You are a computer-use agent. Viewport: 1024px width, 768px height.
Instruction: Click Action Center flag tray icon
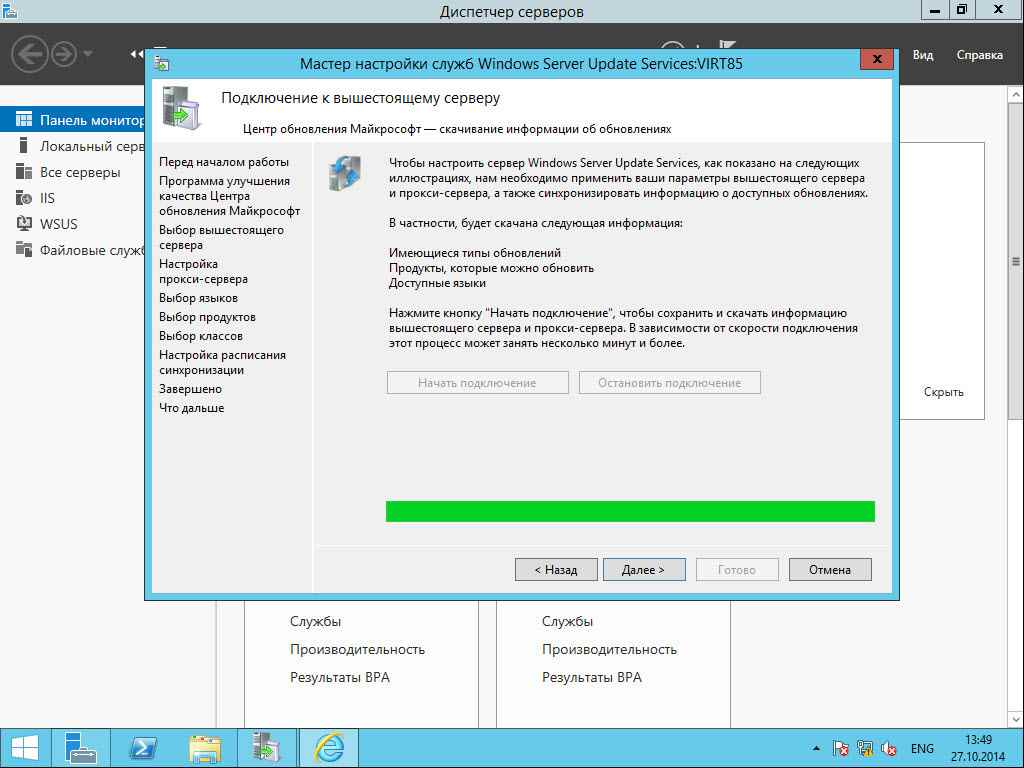tap(840, 748)
